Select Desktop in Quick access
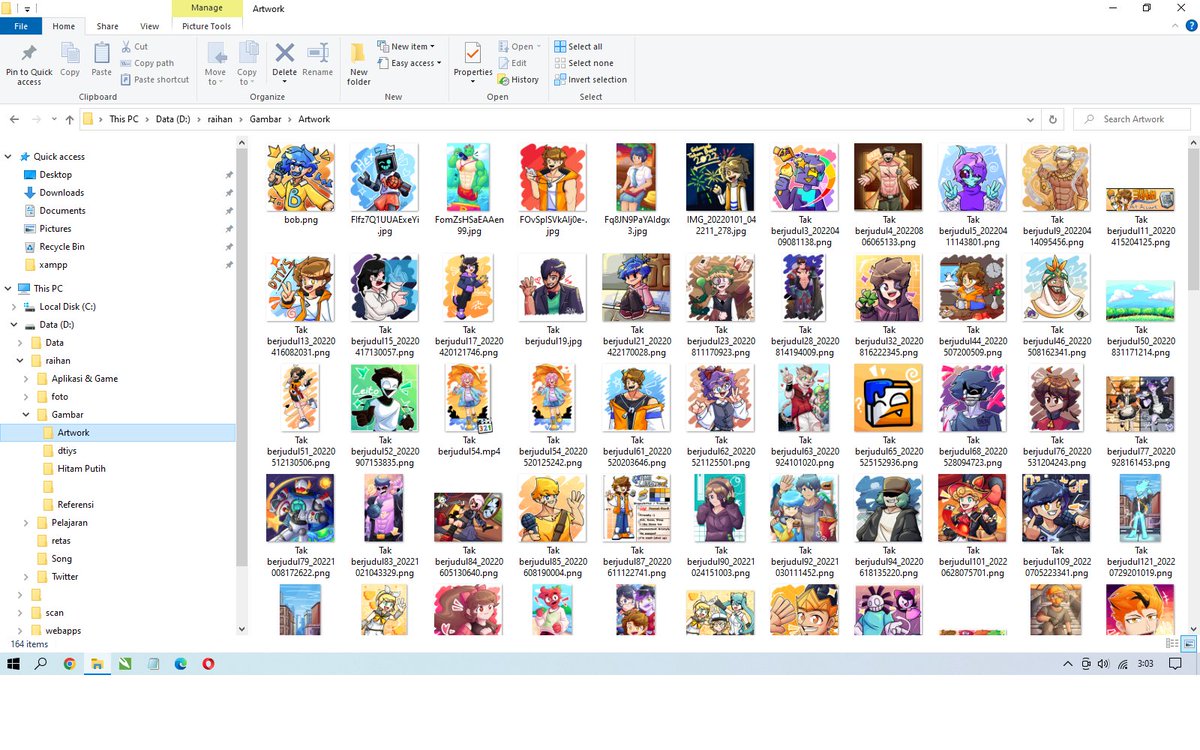 click(55, 175)
